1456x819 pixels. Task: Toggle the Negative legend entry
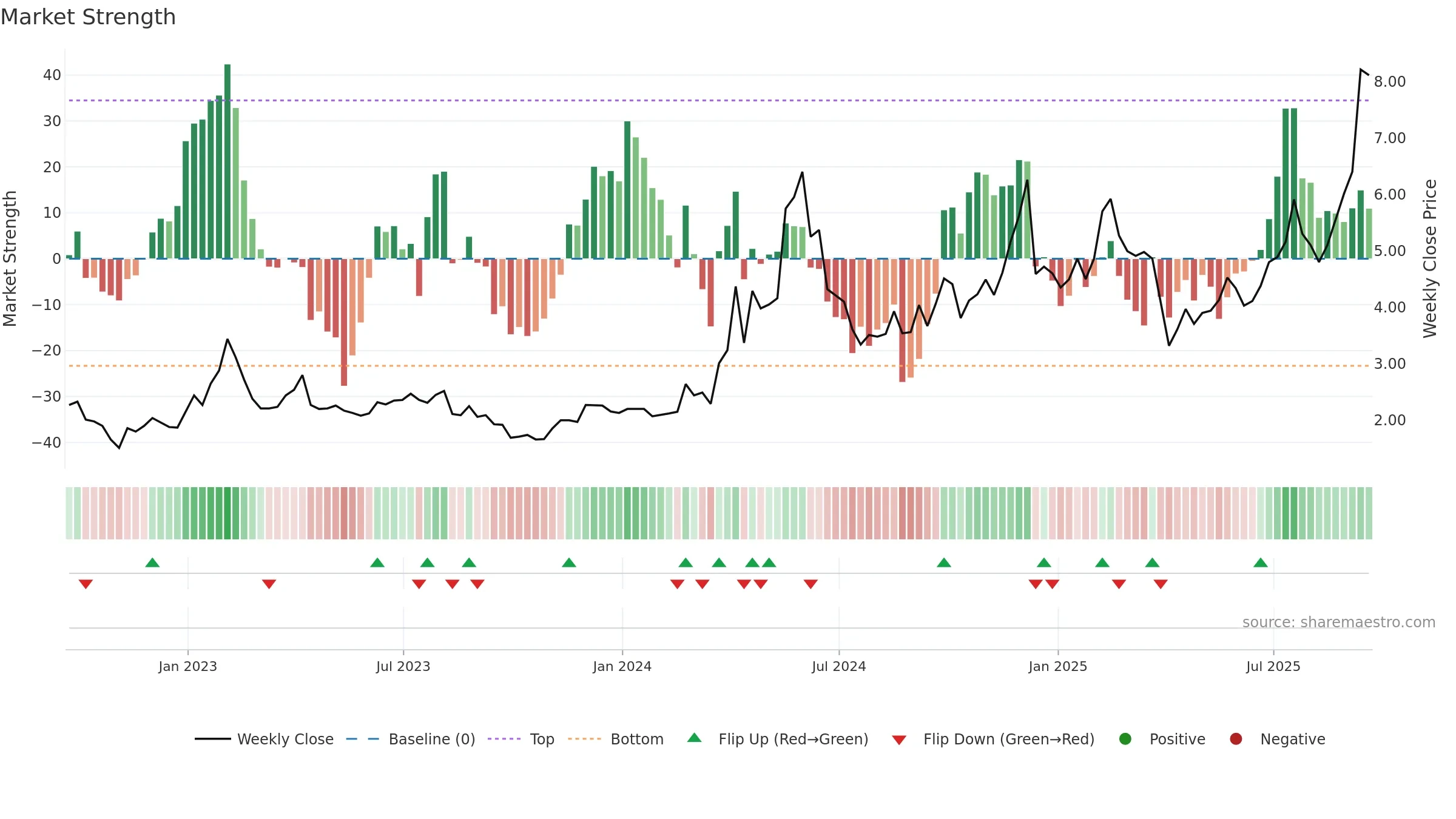(x=1277, y=739)
